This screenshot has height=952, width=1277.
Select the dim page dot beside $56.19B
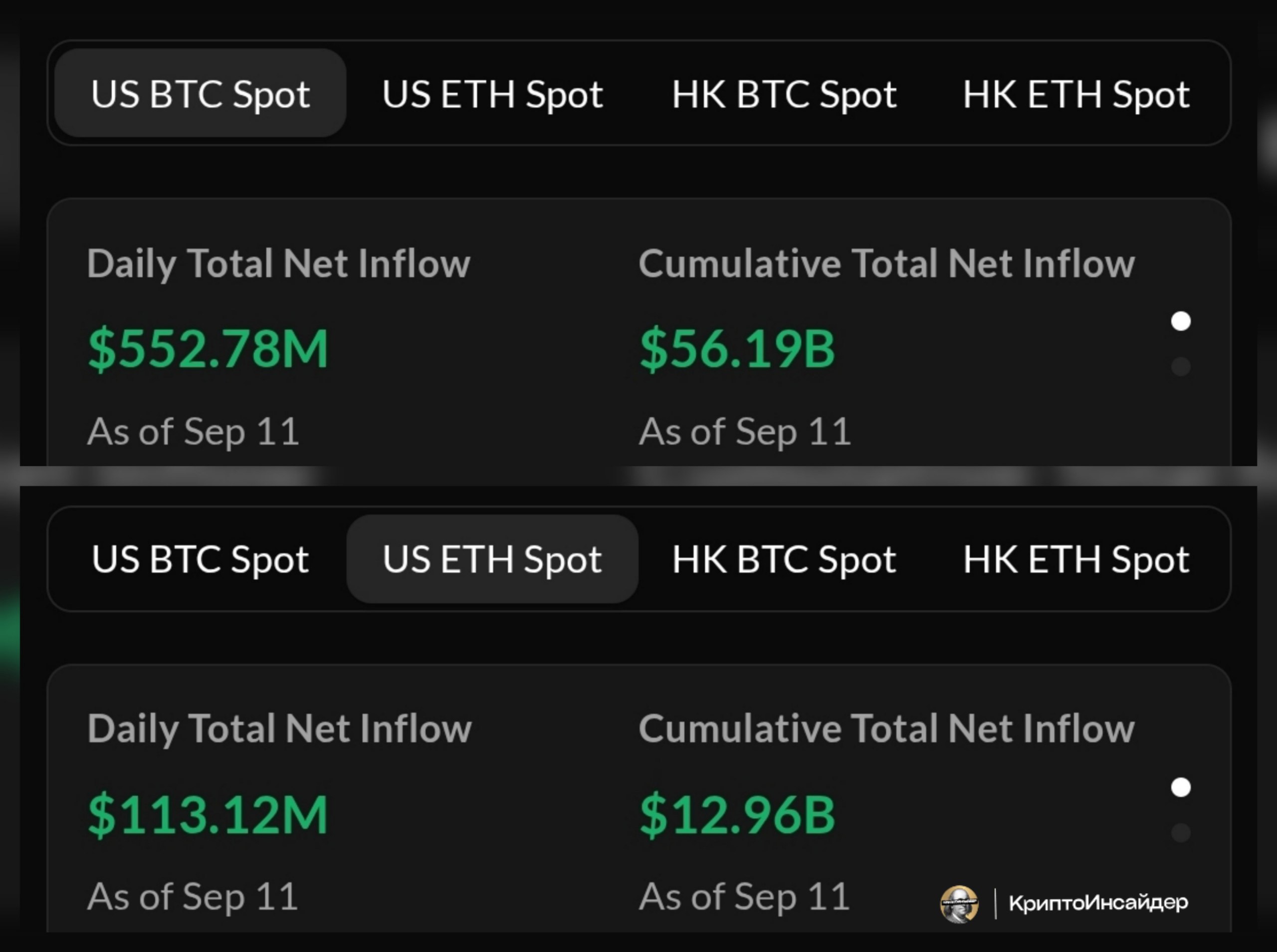click(x=1181, y=367)
